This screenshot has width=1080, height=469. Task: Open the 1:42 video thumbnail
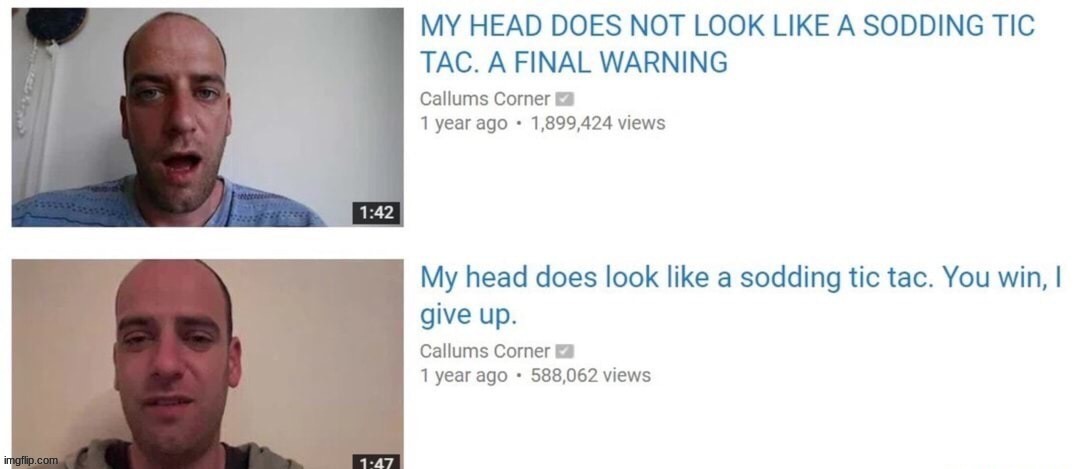pyautogui.click(x=207, y=117)
